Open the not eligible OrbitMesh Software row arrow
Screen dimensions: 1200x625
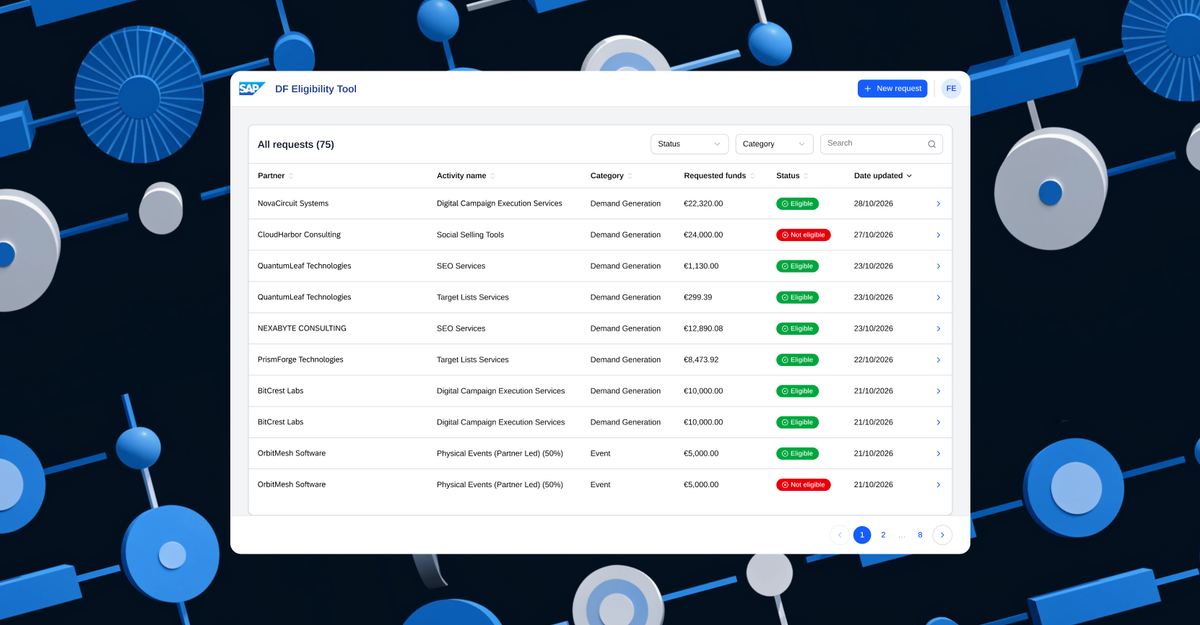coord(938,485)
